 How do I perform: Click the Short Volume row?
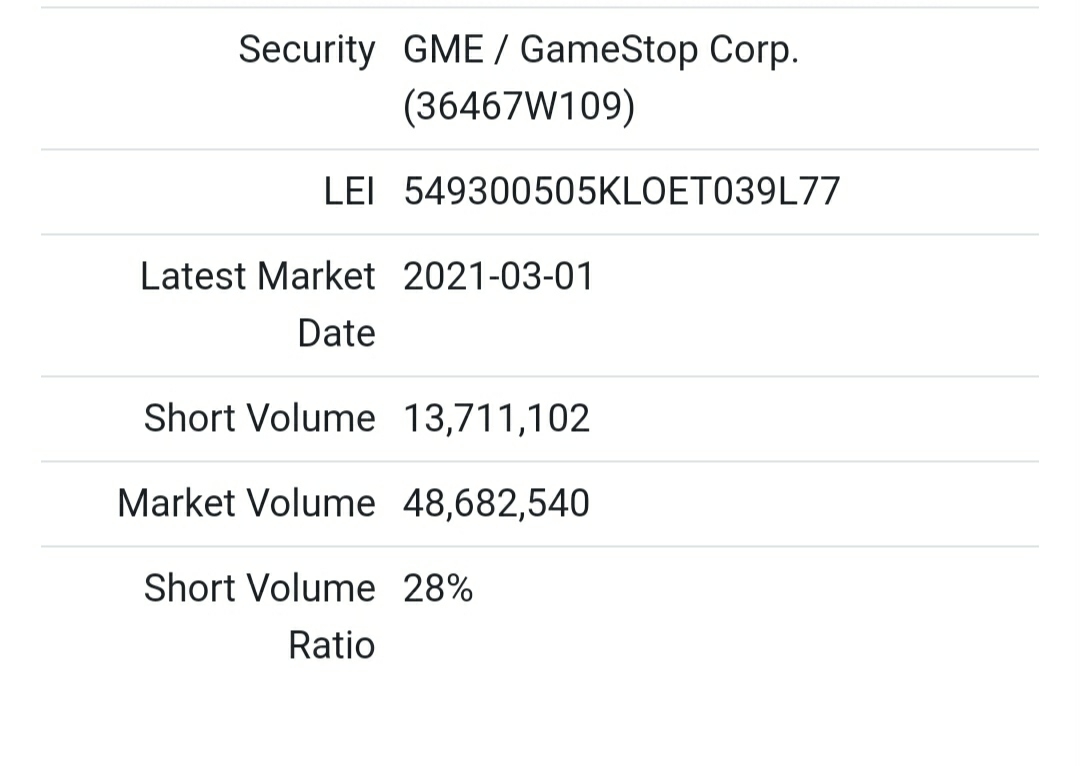pos(540,419)
